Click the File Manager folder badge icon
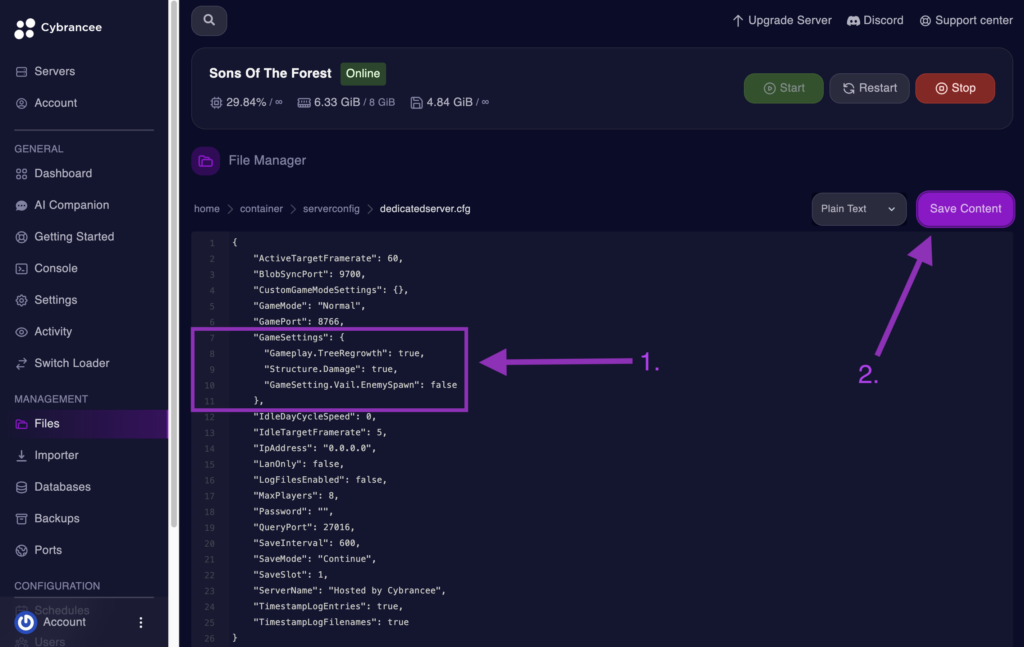 click(x=206, y=161)
